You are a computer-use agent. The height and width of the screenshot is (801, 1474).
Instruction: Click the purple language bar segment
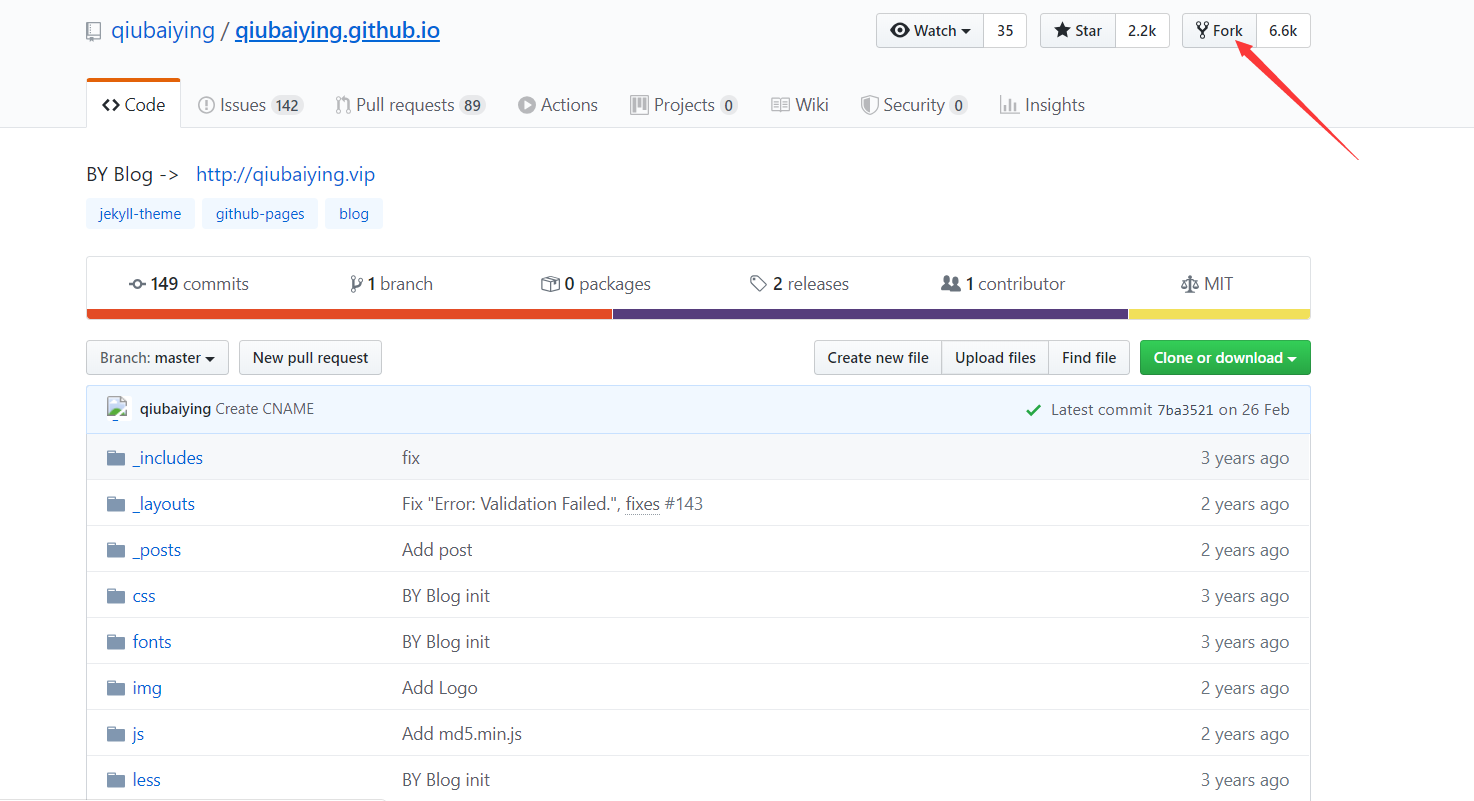click(x=870, y=314)
